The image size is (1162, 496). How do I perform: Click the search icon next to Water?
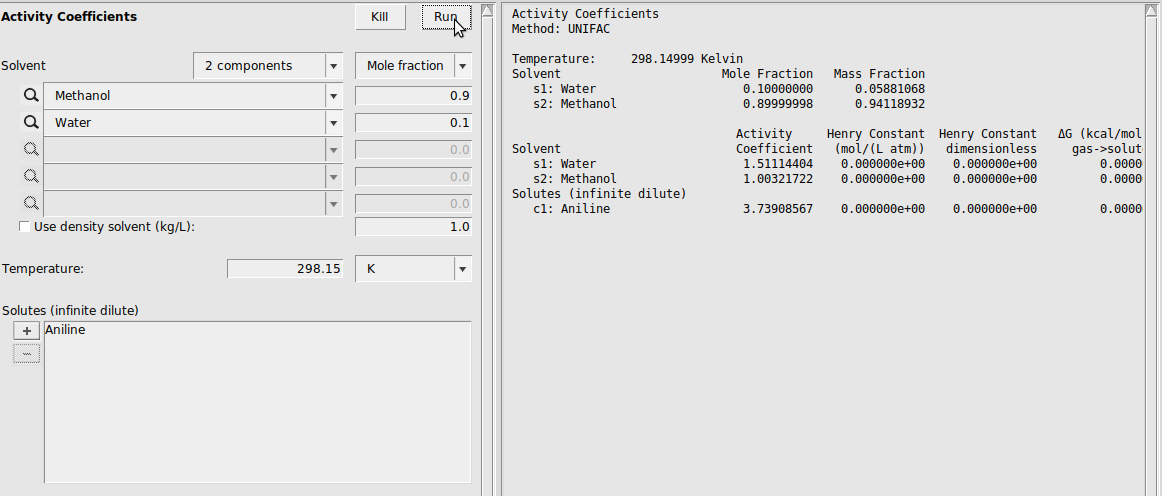(x=31, y=123)
